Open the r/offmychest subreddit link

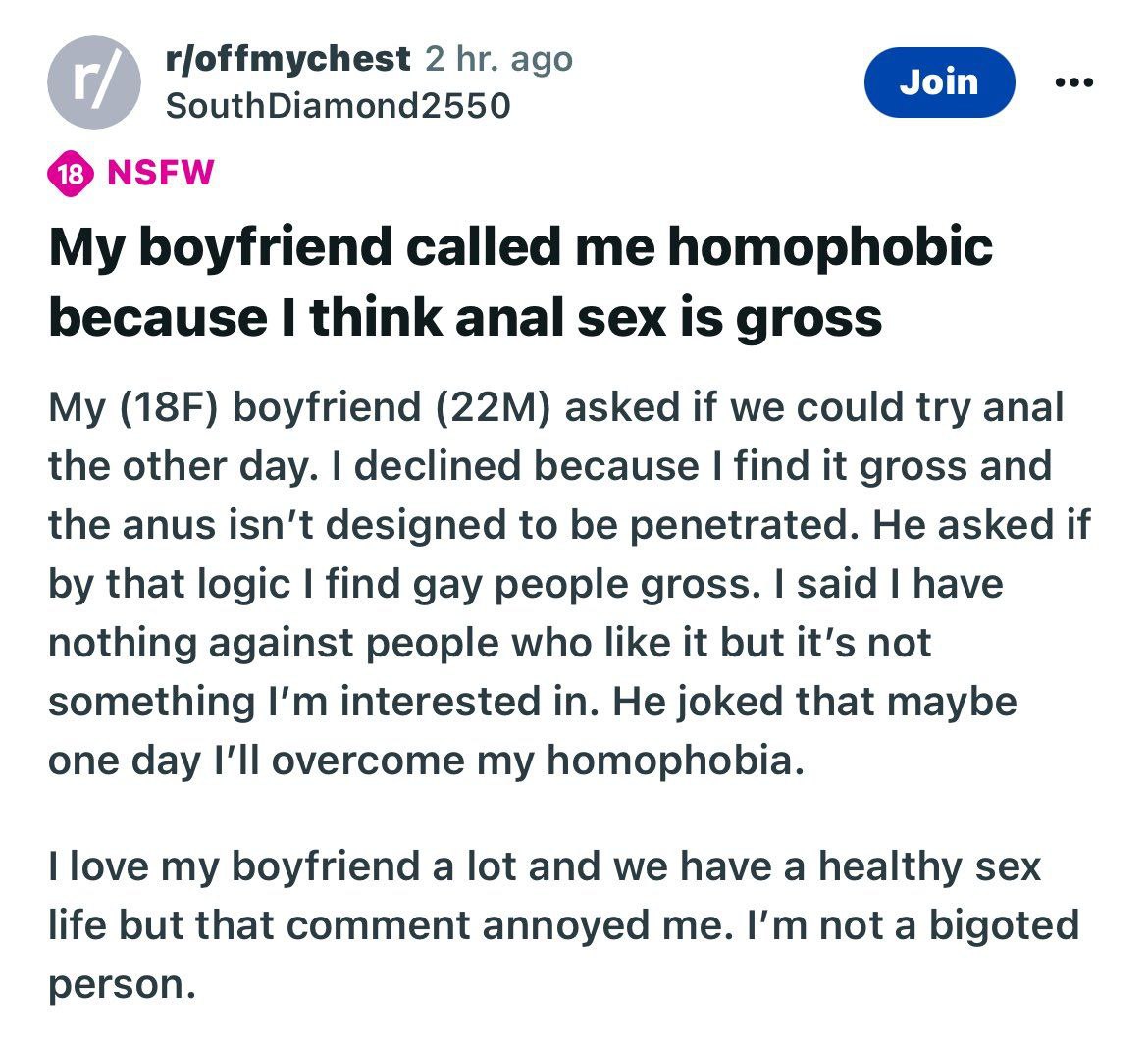point(287,59)
